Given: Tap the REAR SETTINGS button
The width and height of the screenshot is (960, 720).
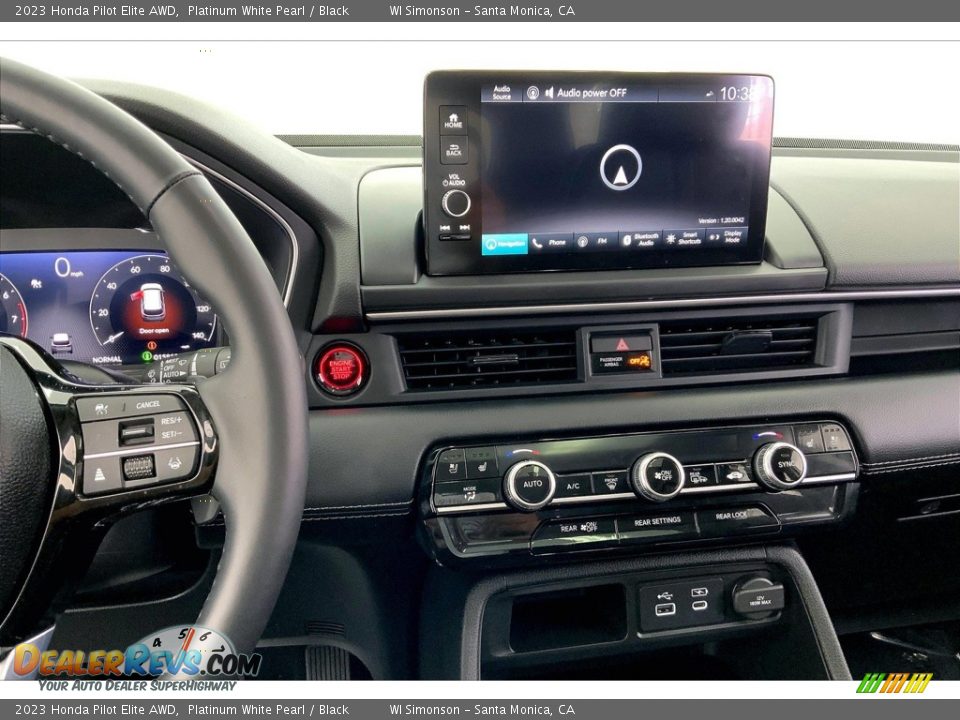Looking at the screenshot, I should pyautogui.click(x=657, y=522).
